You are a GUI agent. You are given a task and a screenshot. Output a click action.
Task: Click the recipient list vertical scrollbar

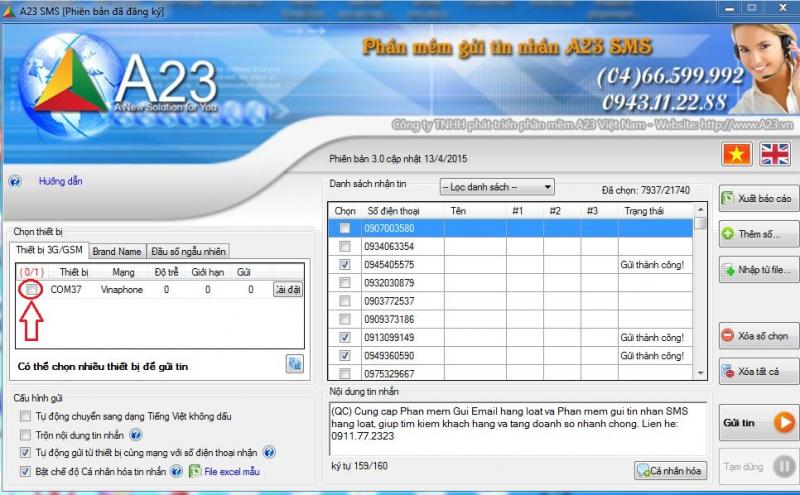(701, 300)
